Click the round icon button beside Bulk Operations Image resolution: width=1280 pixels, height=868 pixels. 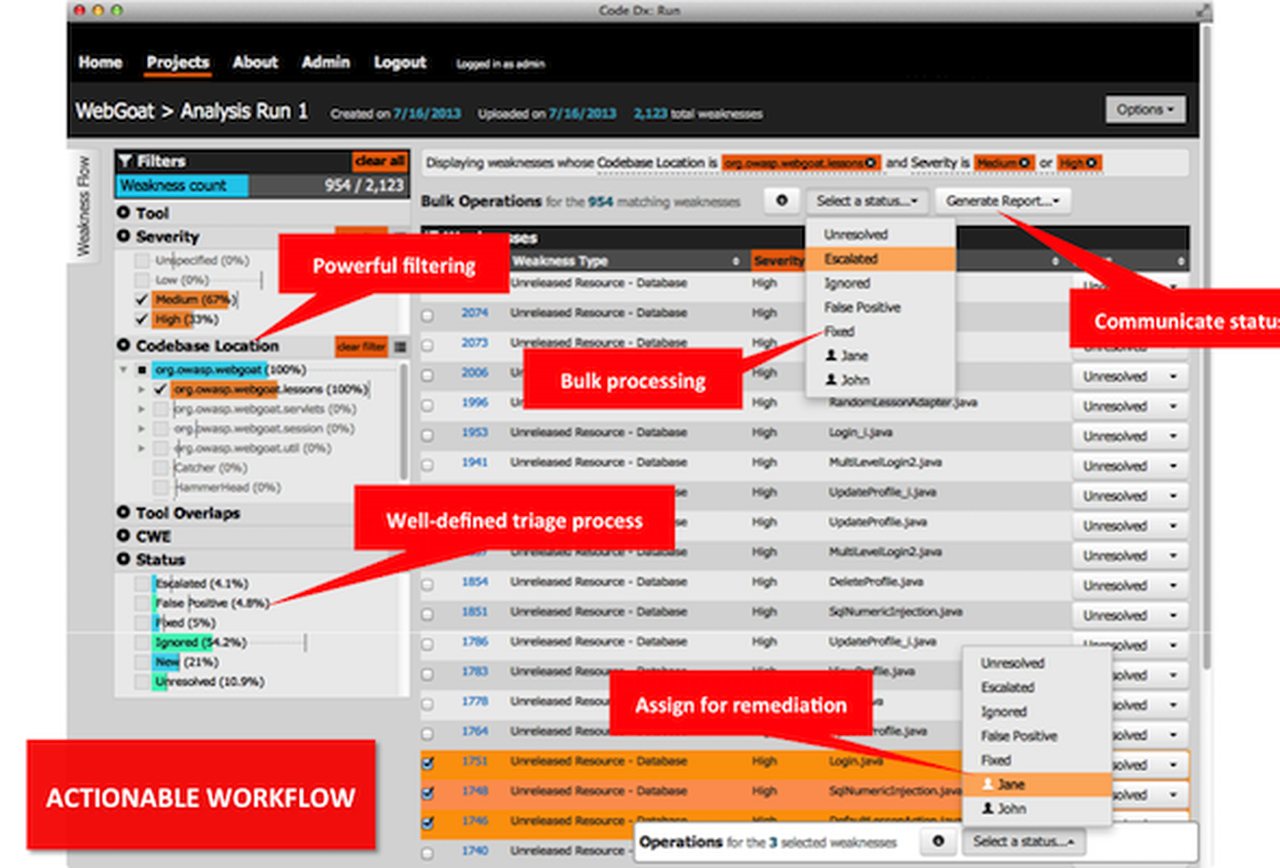[x=781, y=201]
